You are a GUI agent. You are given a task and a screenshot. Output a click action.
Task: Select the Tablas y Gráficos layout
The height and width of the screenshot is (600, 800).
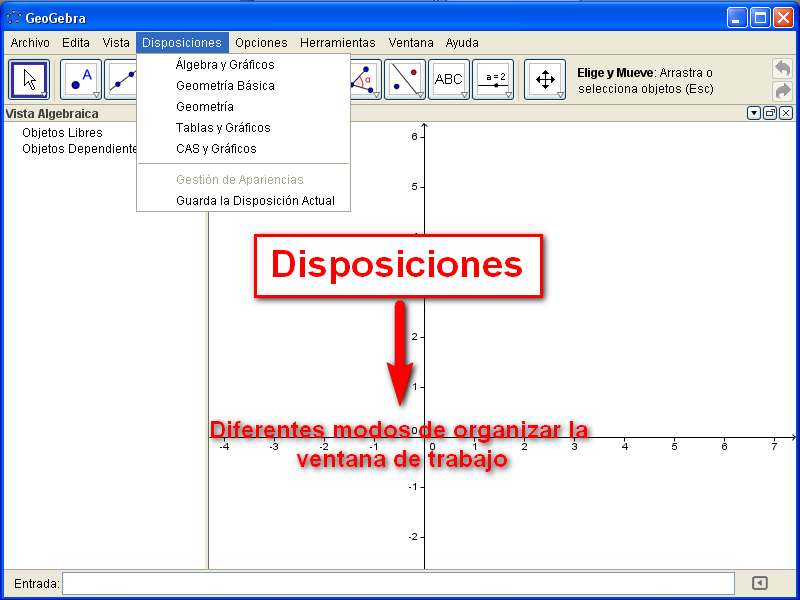tap(223, 128)
